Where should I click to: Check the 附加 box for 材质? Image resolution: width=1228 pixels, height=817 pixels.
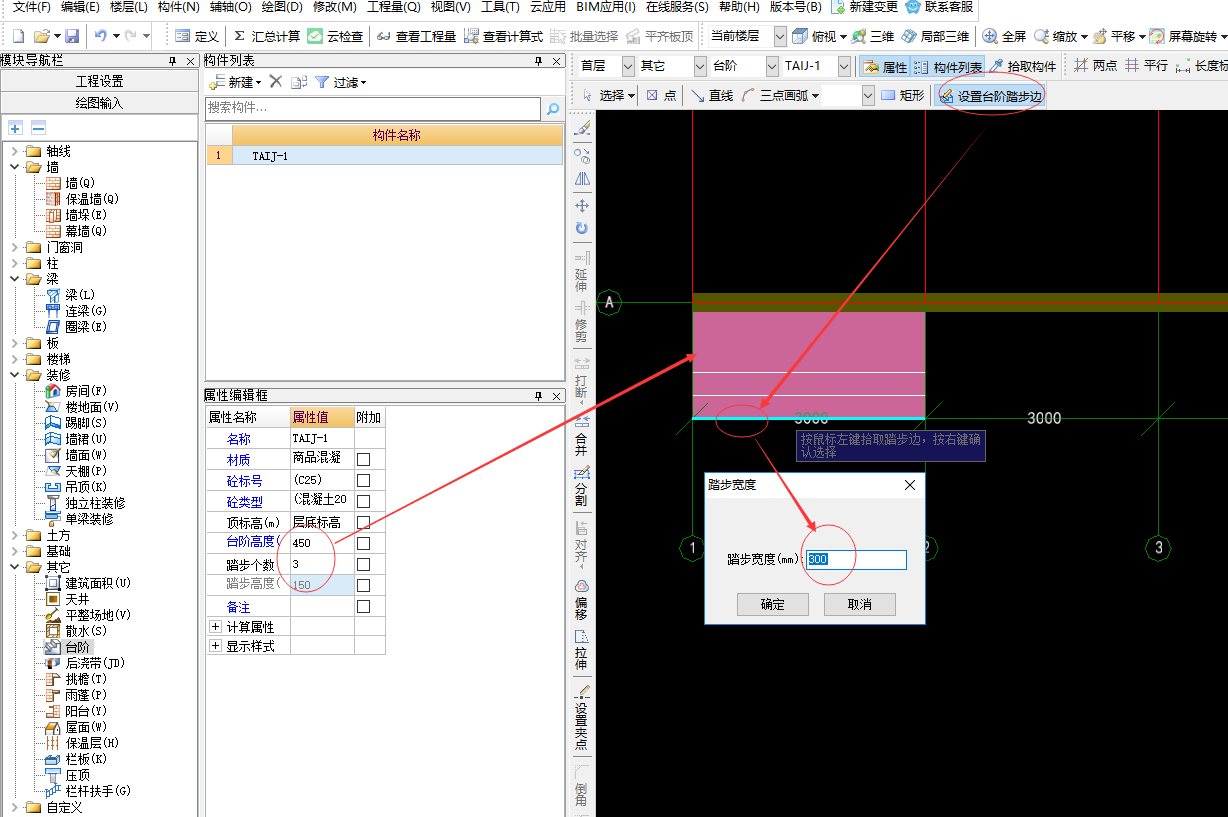(364, 459)
